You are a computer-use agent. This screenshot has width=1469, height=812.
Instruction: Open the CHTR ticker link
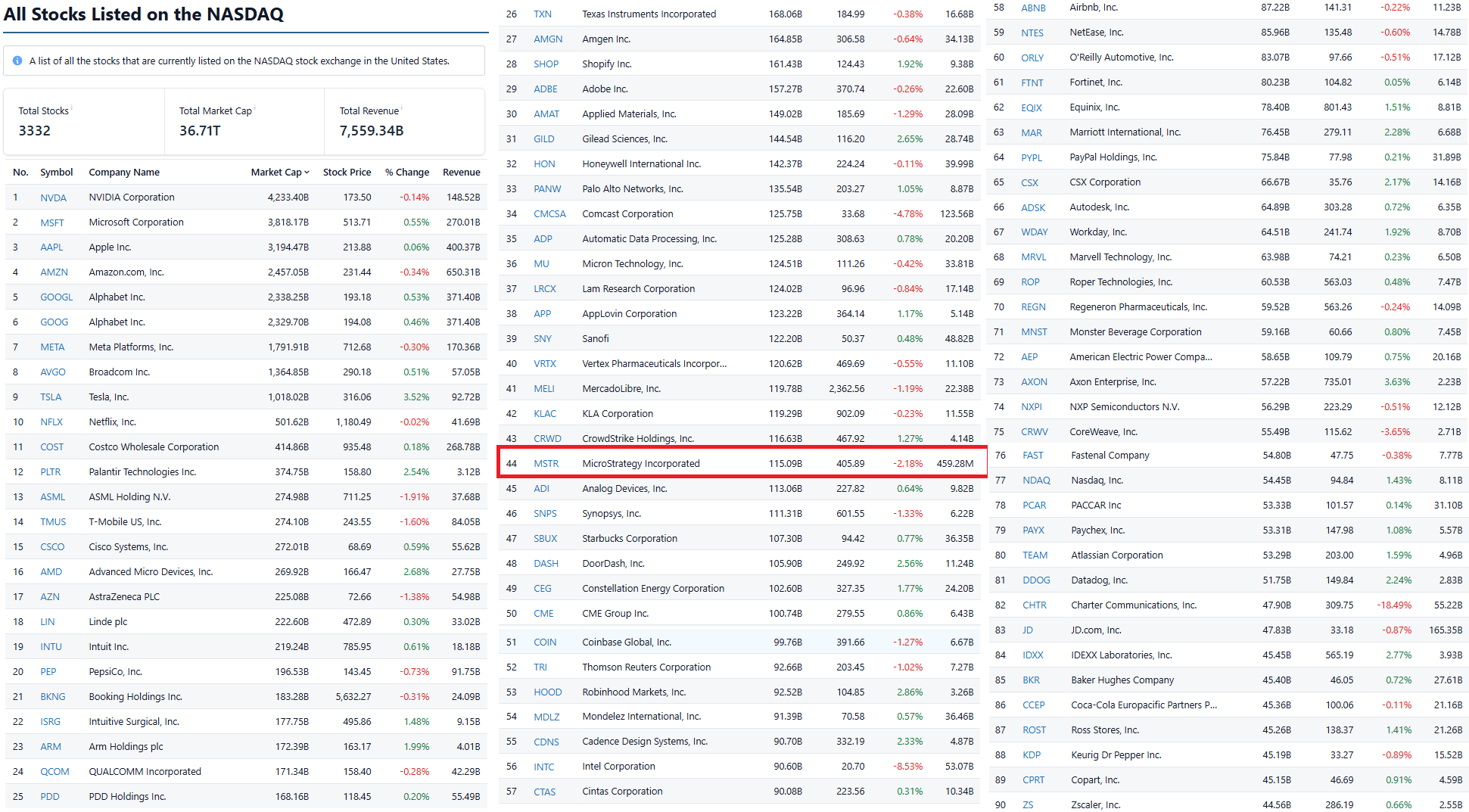tap(1035, 605)
